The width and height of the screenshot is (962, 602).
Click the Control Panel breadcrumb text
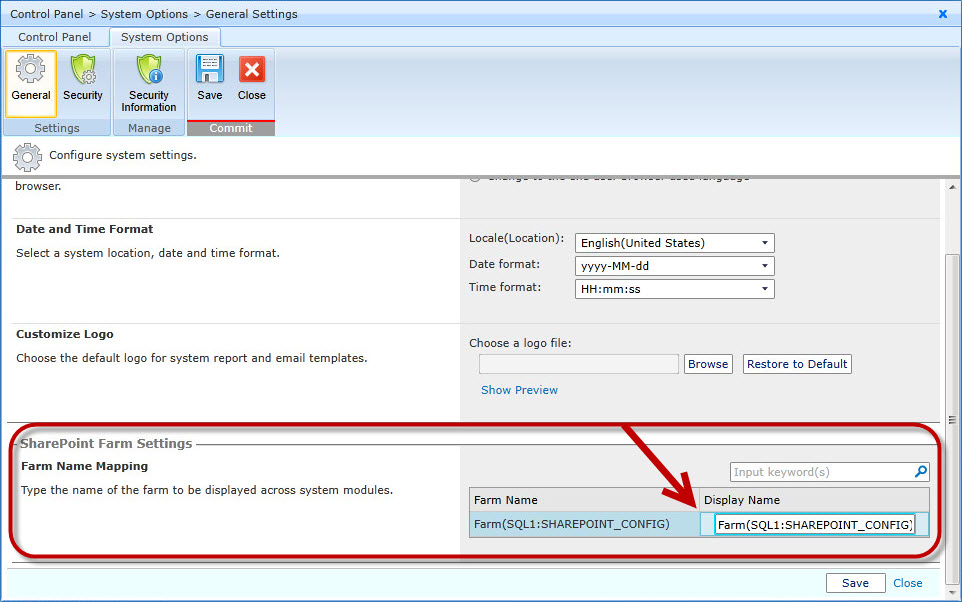(x=47, y=14)
